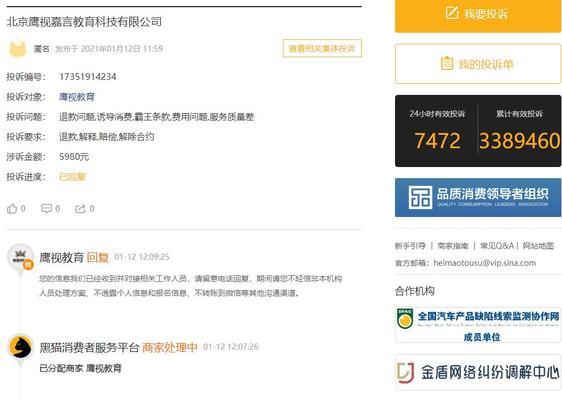This screenshot has width=562, height=400.
Task: Click reply timestamp 01-12 12:09:25
Action: tap(142, 257)
